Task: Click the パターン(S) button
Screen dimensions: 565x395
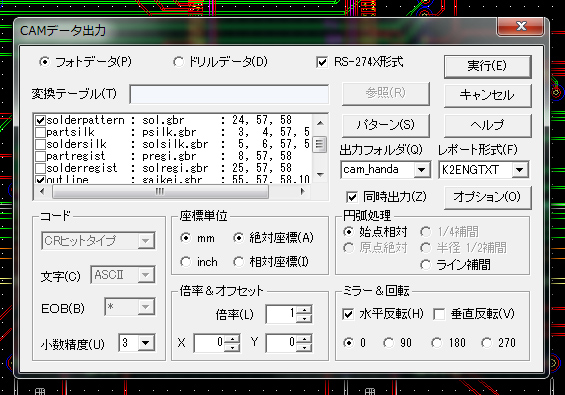Action: coord(386,125)
